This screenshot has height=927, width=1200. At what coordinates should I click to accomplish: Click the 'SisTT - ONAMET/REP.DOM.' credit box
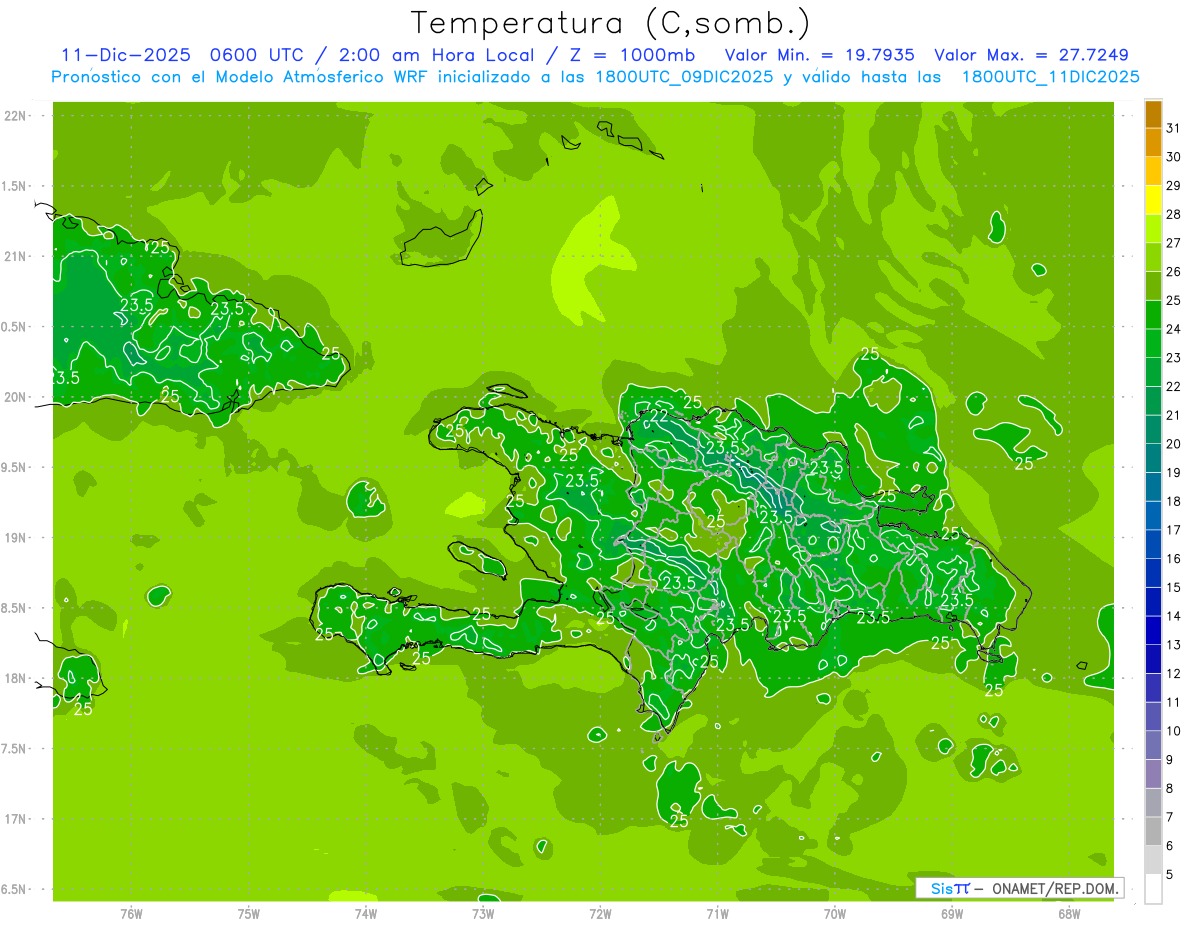[1019, 888]
